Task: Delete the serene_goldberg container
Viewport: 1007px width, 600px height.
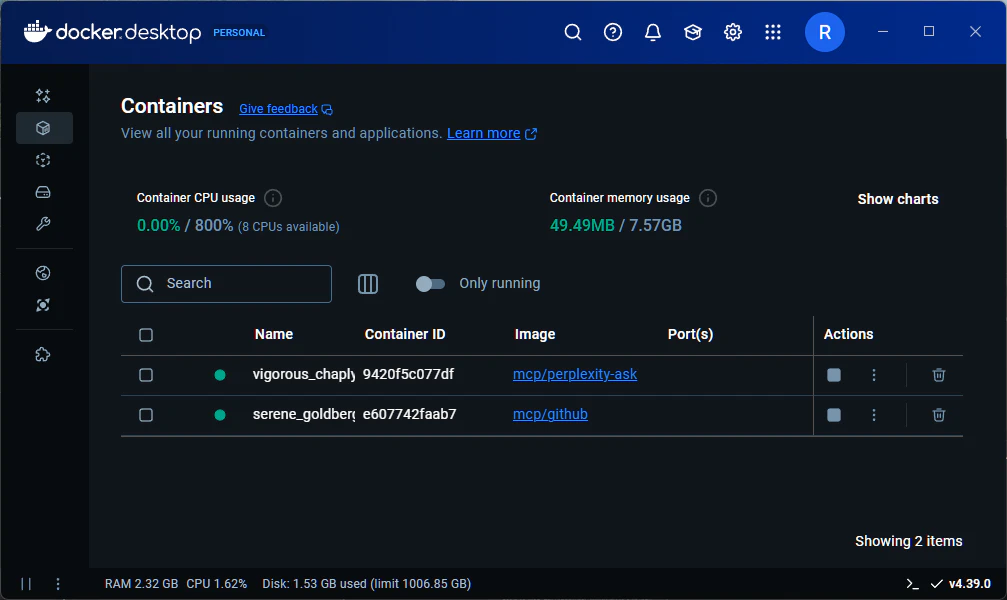Action: click(x=938, y=415)
